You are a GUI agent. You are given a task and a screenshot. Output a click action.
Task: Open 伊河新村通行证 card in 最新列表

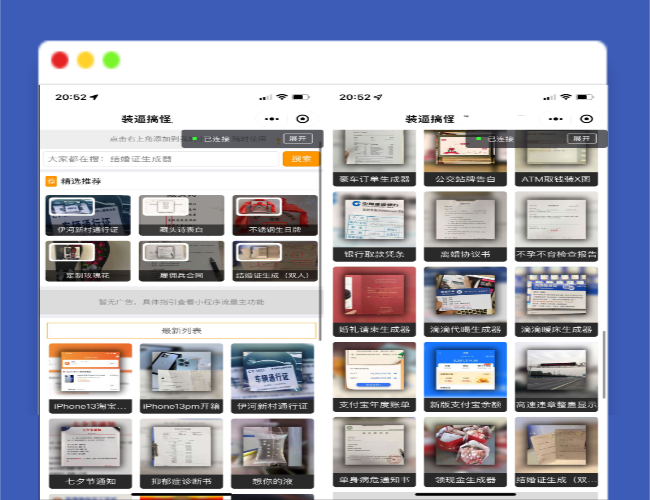click(272, 379)
